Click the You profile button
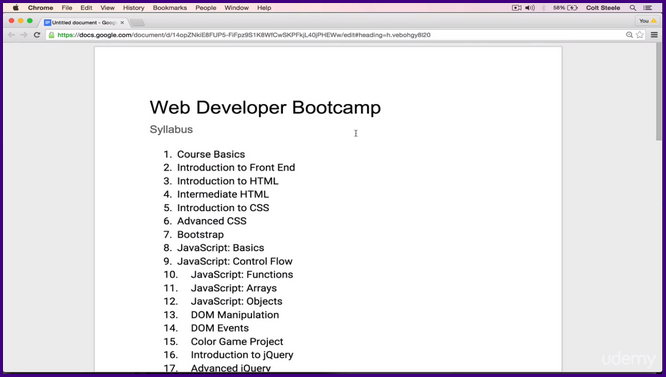This screenshot has height=377, width=666. click(647, 21)
